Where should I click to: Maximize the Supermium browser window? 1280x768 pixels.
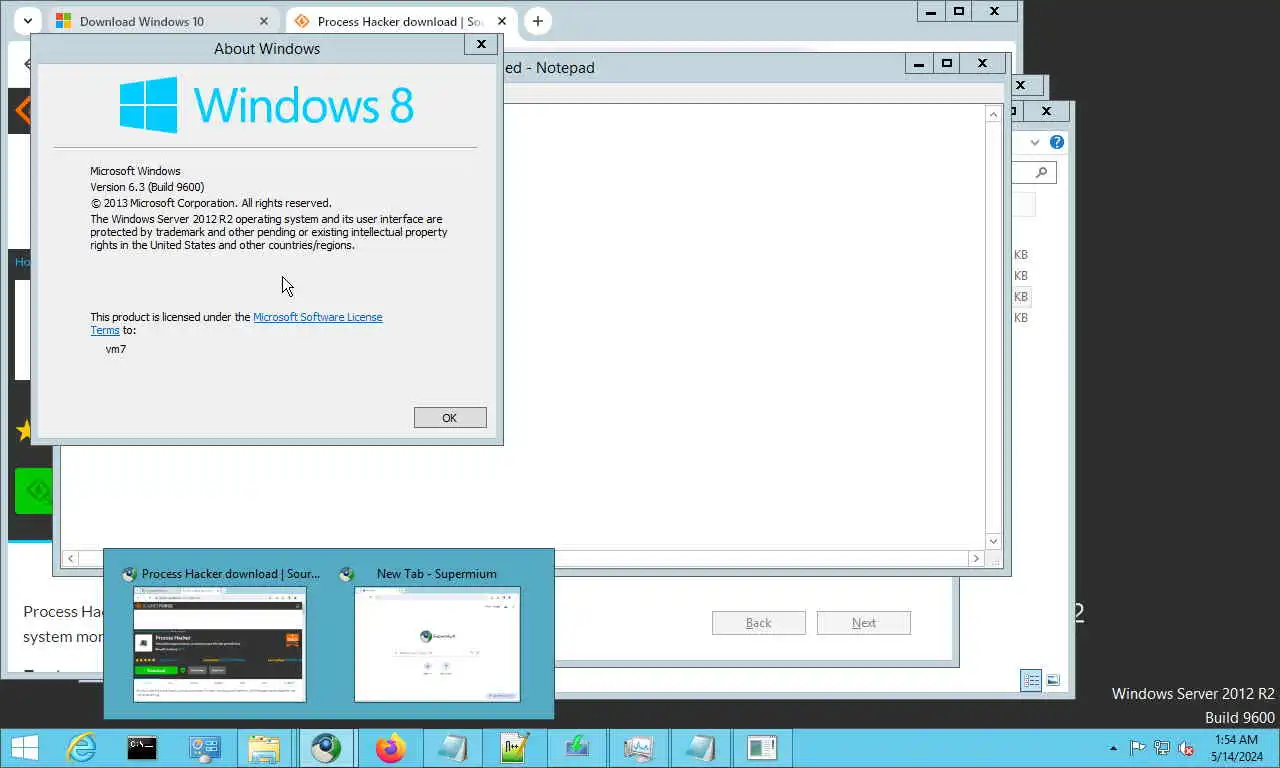tap(958, 12)
